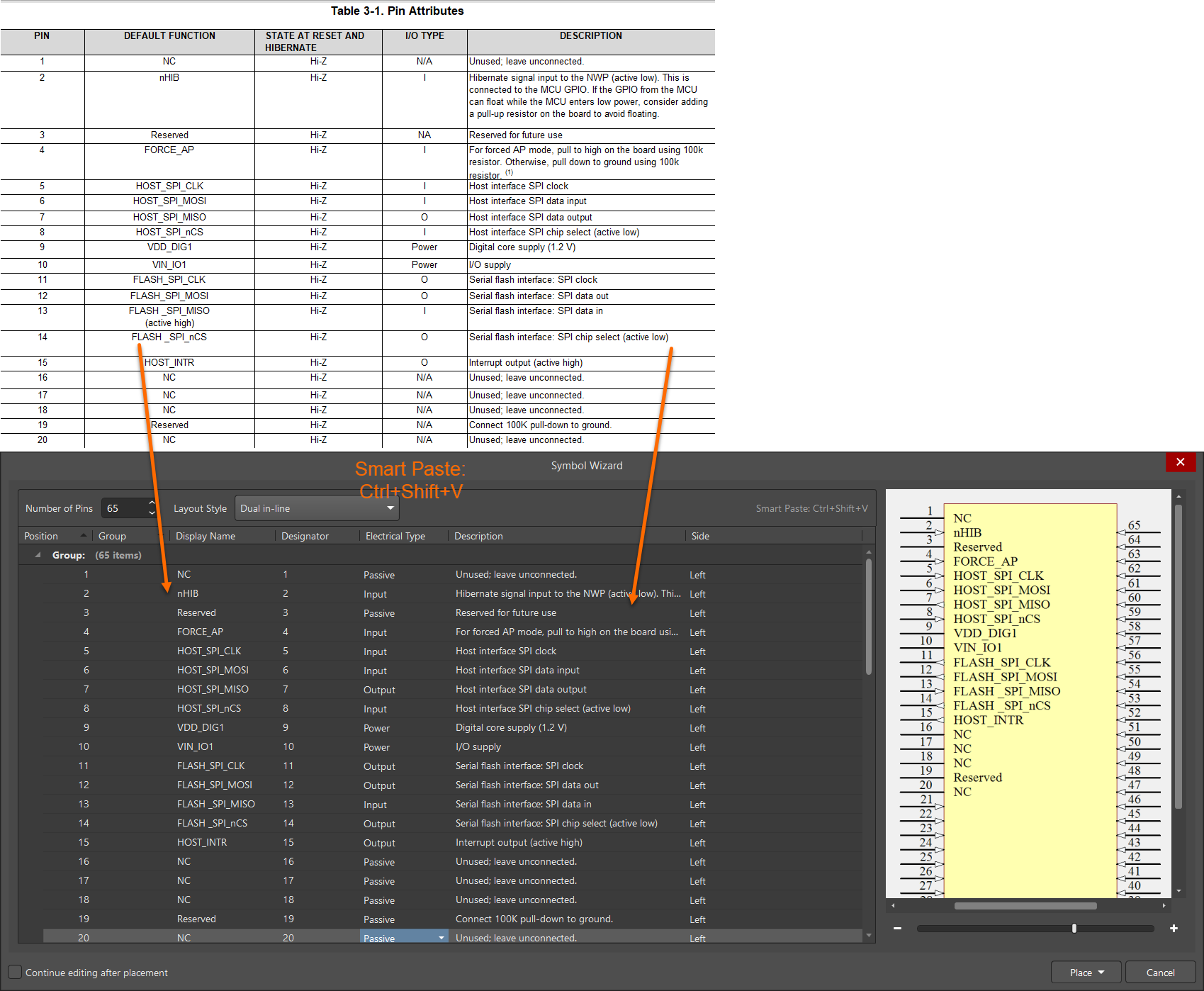Enable Continue editing after placement checkbox
Image resolution: width=1204 pixels, height=991 pixels.
click(15, 973)
